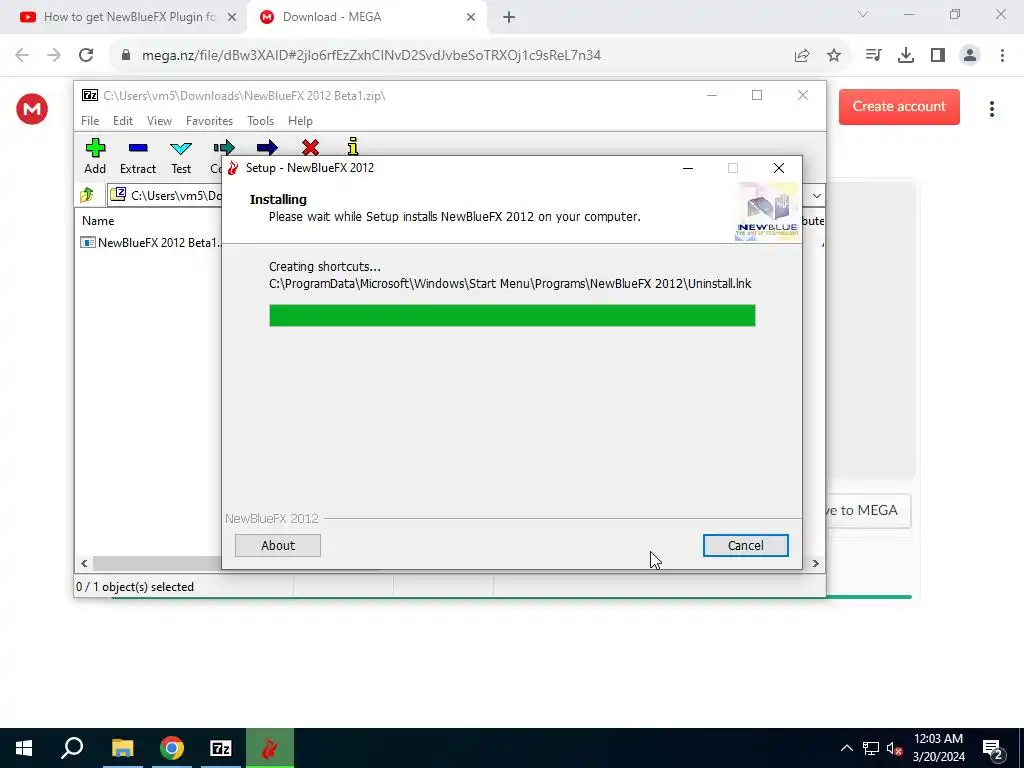This screenshot has width=1024, height=768.
Task: Click the muted volume tray icon
Action: pyautogui.click(x=894, y=748)
